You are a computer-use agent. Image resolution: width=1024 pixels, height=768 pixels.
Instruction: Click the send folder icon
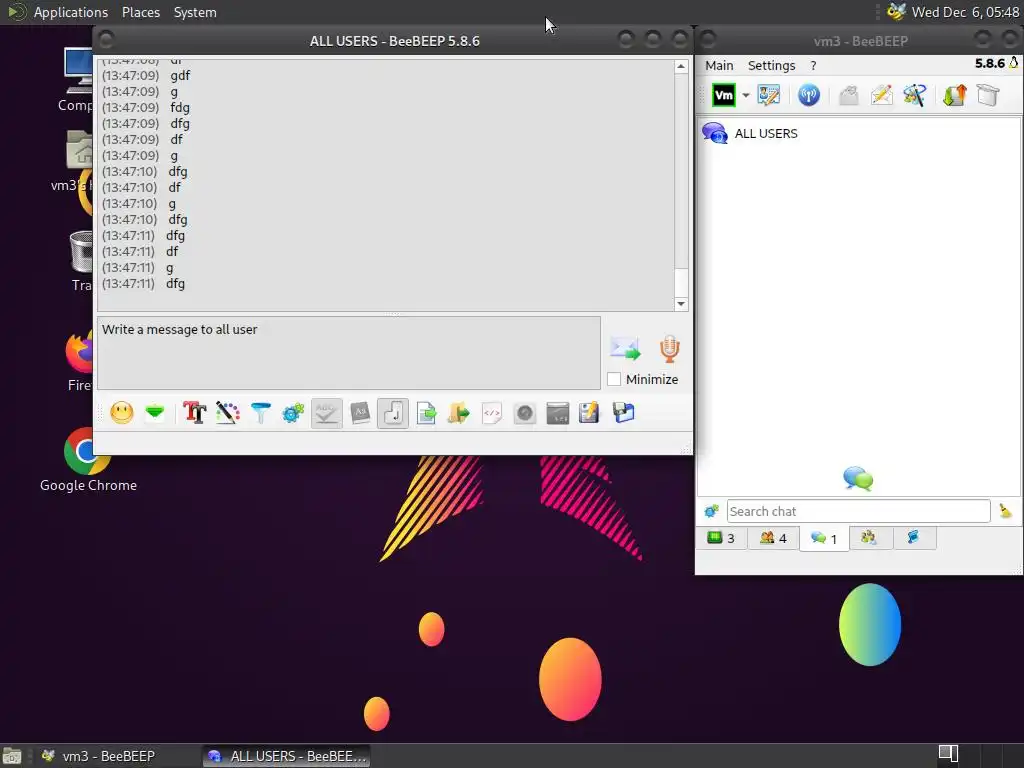coord(459,413)
